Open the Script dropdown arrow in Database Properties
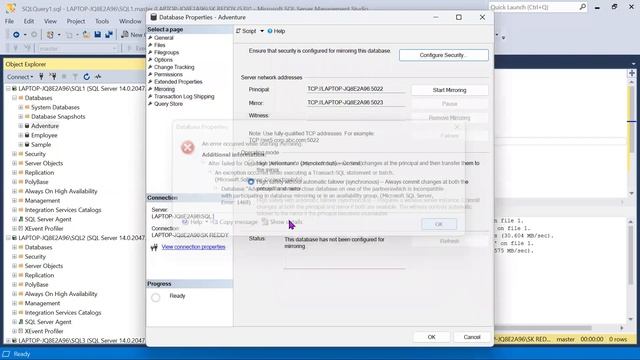The height and width of the screenshot is (360, 640). pyautogui.click(x=262, y=31)
